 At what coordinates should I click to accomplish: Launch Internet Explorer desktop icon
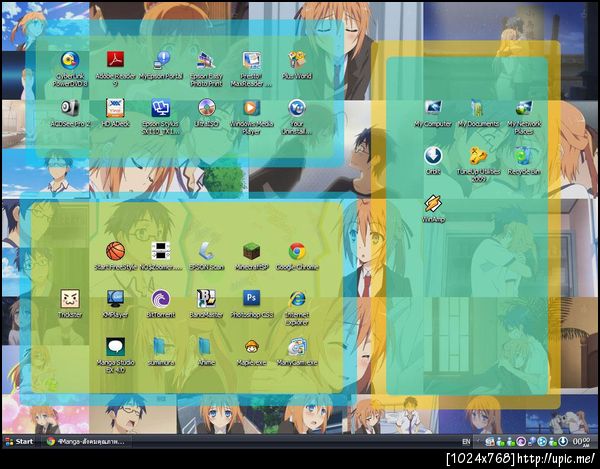pyautogui.click(x=297, y=299)
